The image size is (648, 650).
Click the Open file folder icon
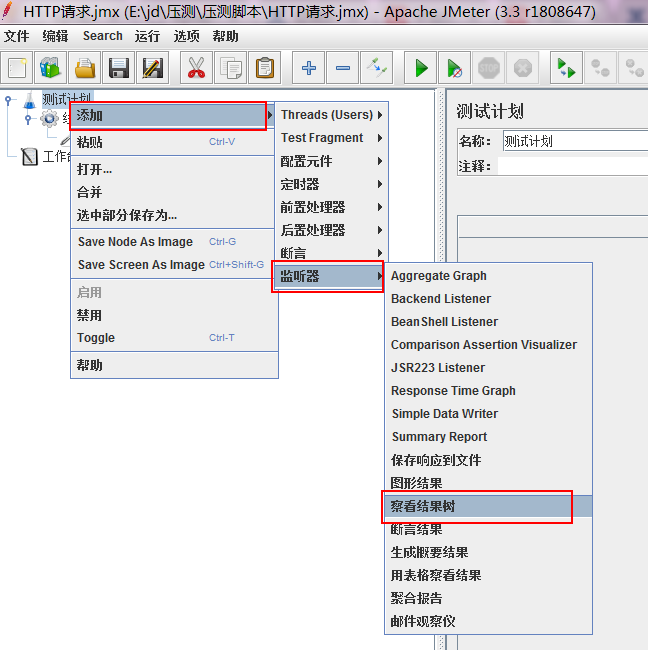[x=85, y=68]
